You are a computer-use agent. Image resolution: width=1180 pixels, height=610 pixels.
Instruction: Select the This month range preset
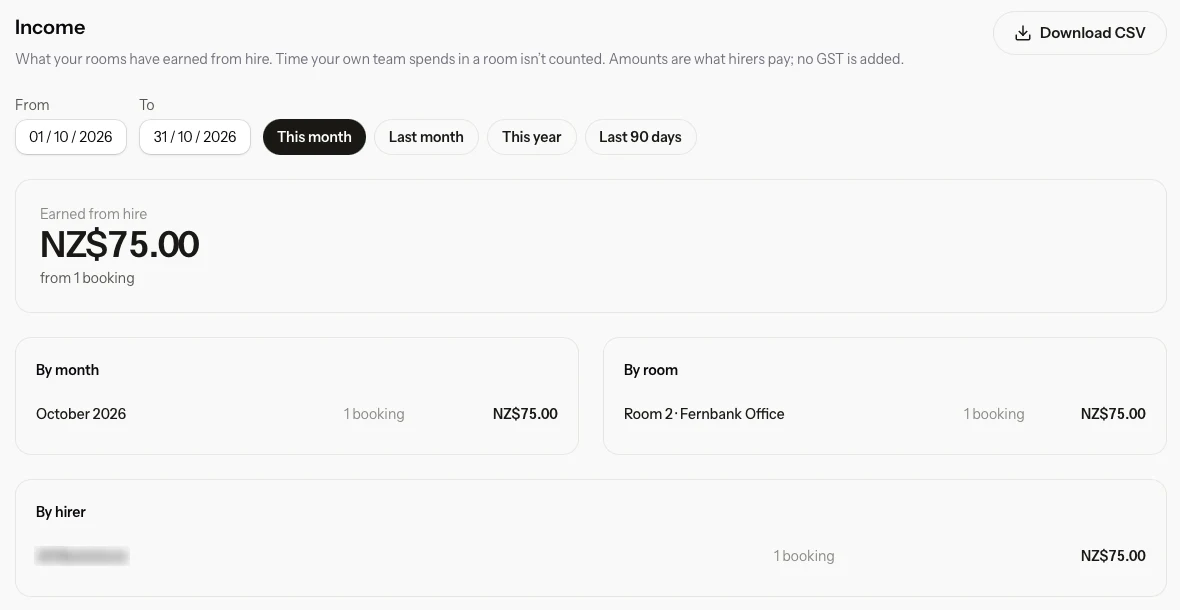pos(315,137)
